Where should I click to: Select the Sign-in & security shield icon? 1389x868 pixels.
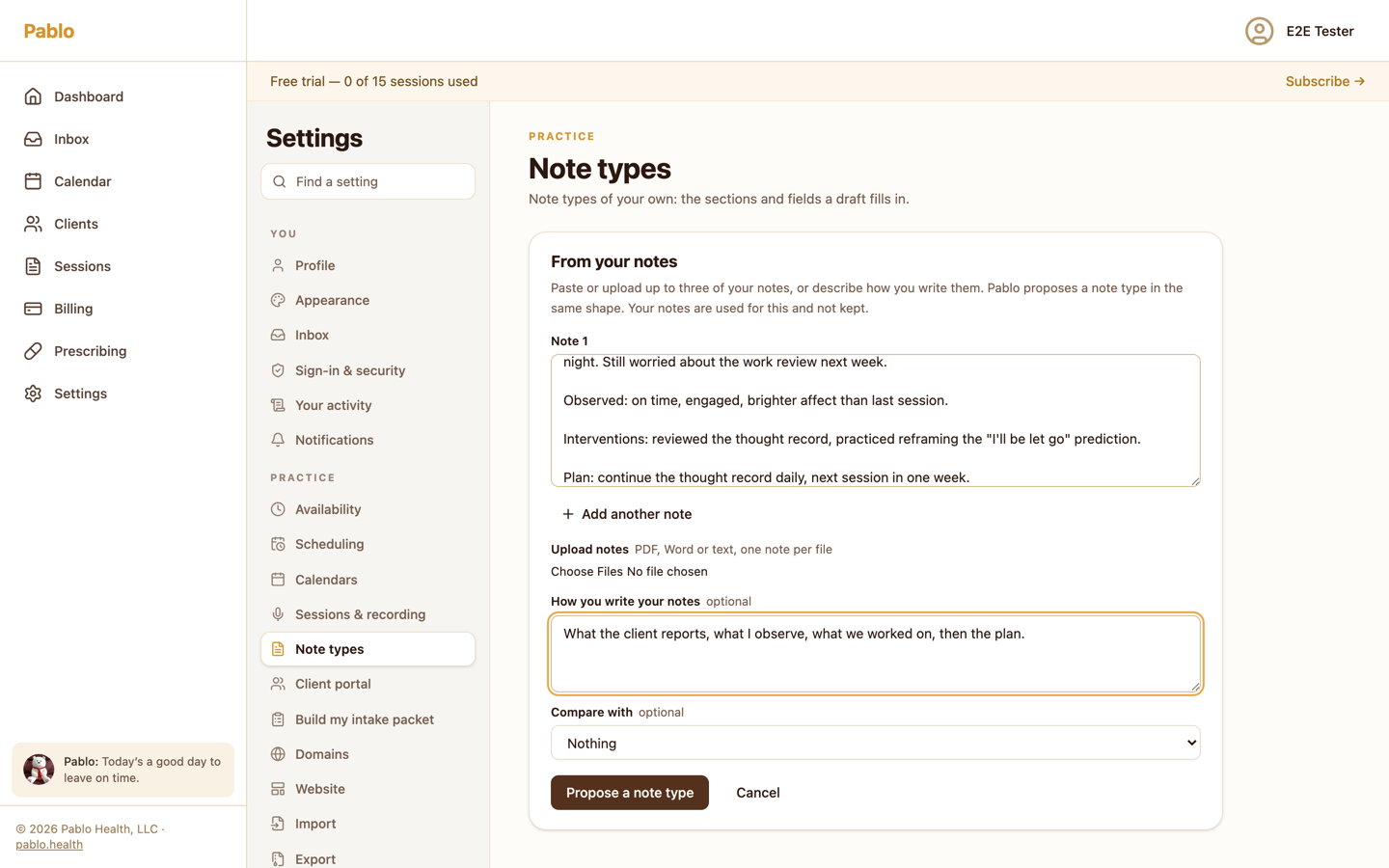[278, 370]
